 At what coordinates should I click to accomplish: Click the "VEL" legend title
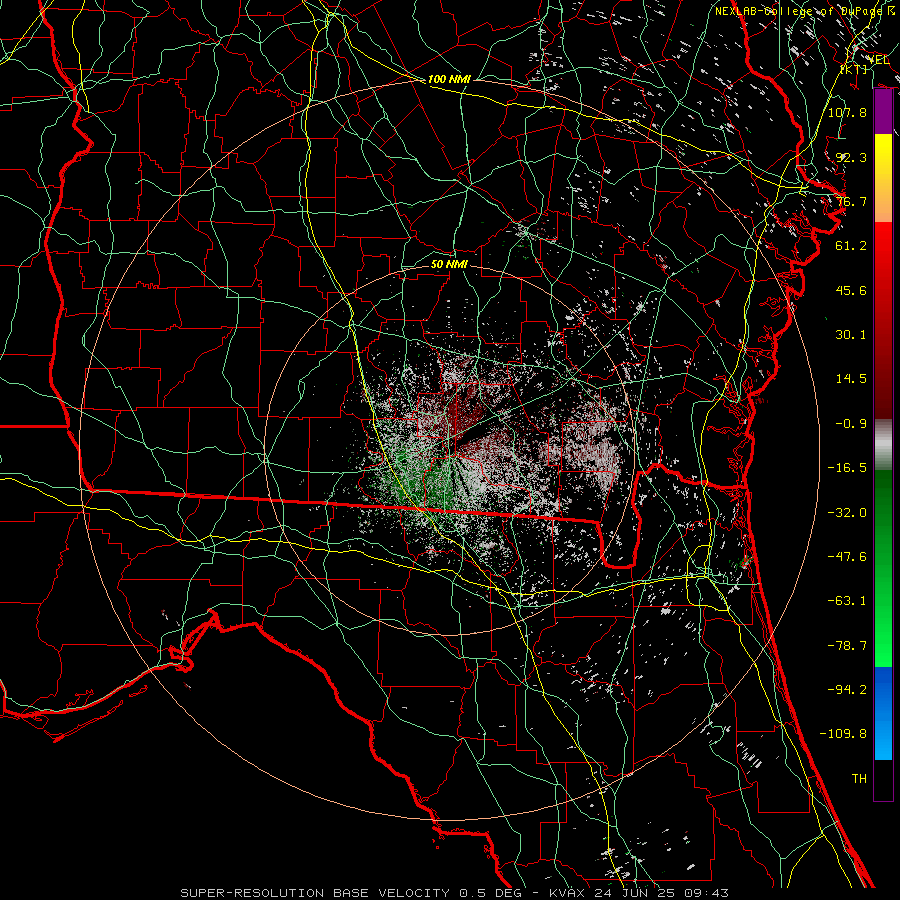pos(878,60)
